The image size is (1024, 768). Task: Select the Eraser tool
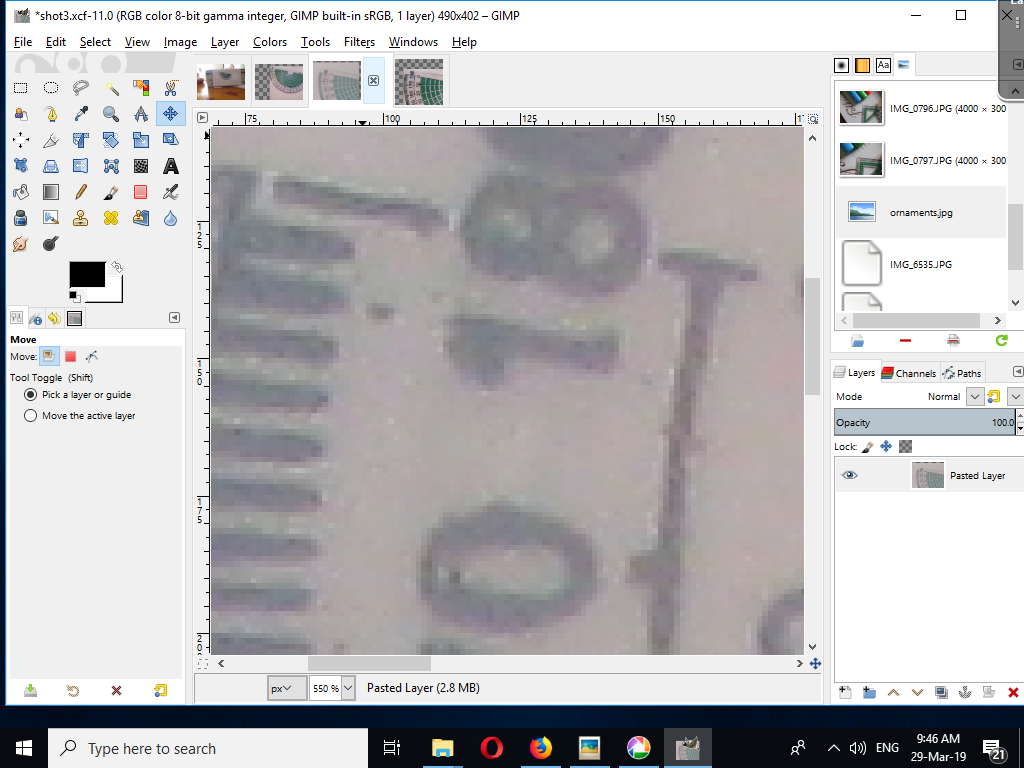click(140, 191)
